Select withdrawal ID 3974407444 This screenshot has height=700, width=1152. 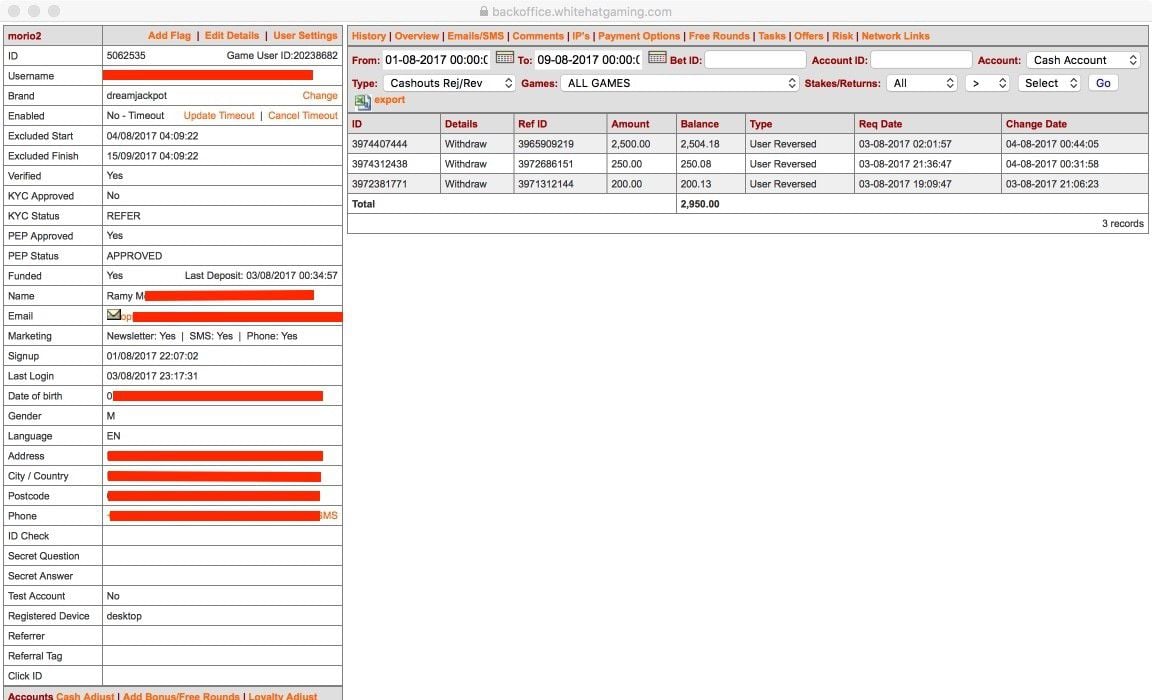tap(379, 144)
